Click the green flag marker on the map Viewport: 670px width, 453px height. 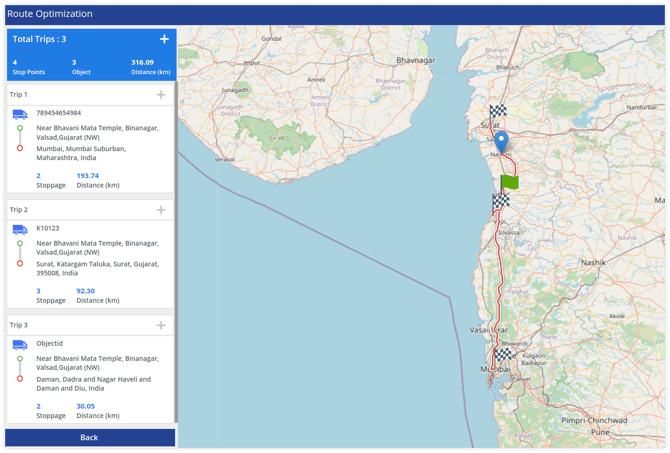510,182
